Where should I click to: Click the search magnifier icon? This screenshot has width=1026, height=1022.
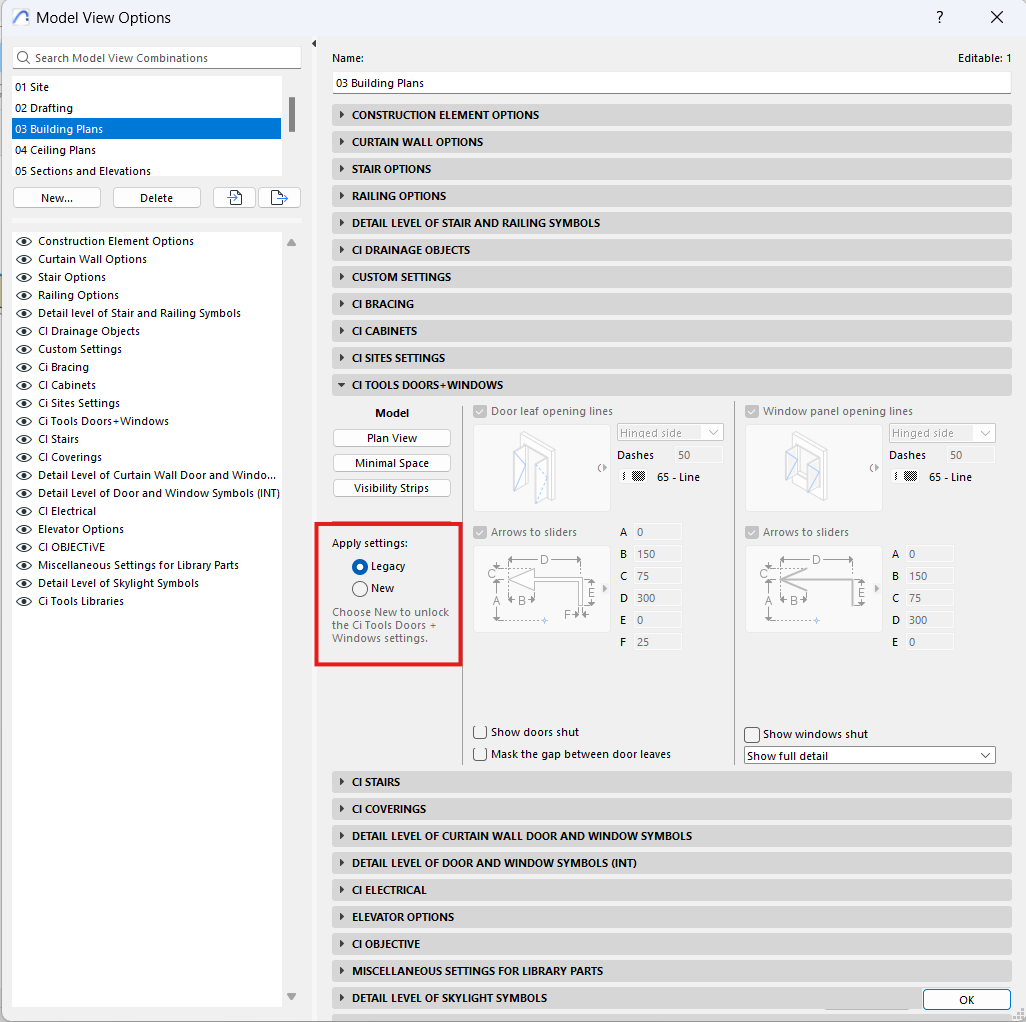pyautogui.click(x=24, y=58)
